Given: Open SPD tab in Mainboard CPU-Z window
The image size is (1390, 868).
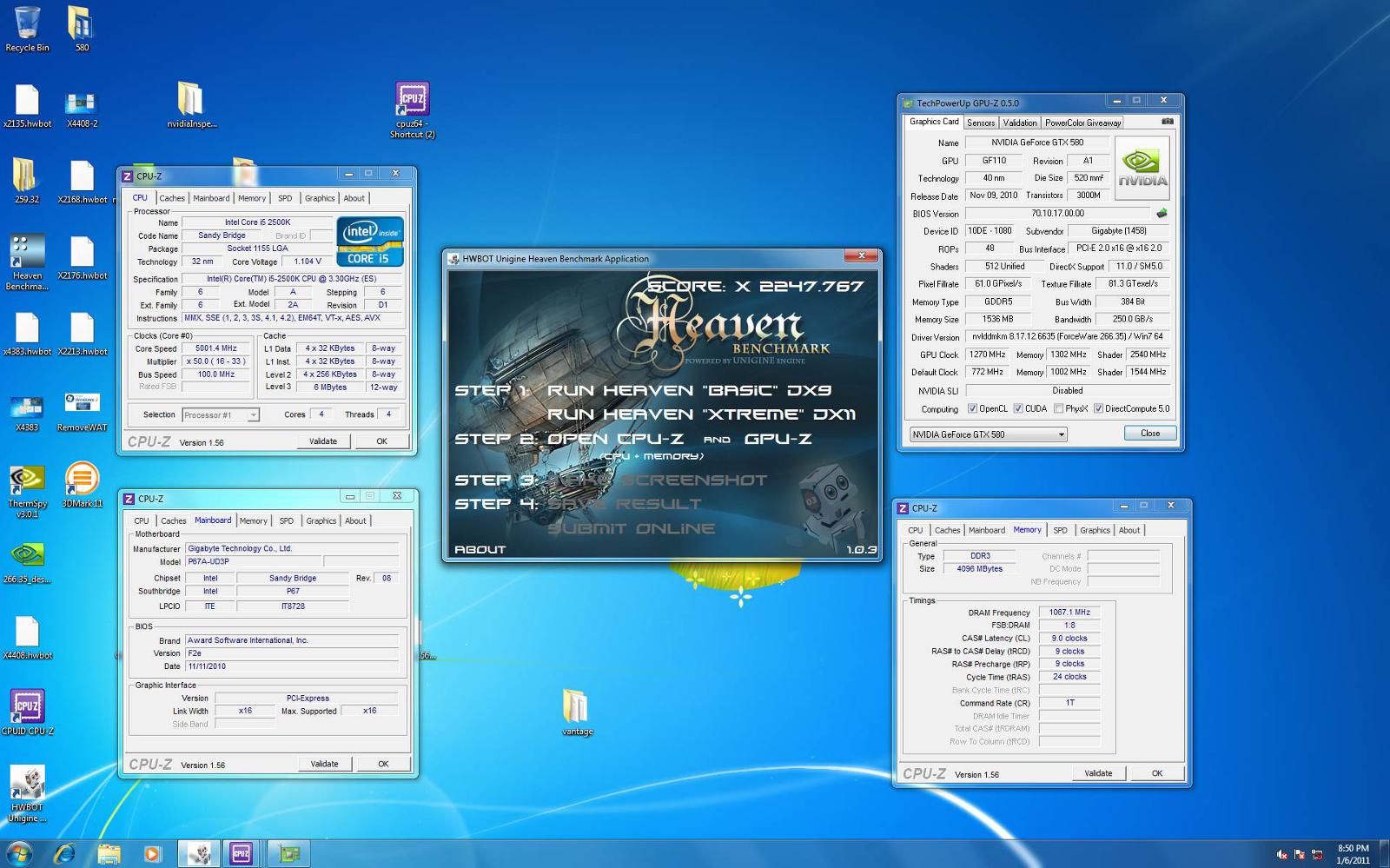Looking at the screenshot, I should (287, 520).
